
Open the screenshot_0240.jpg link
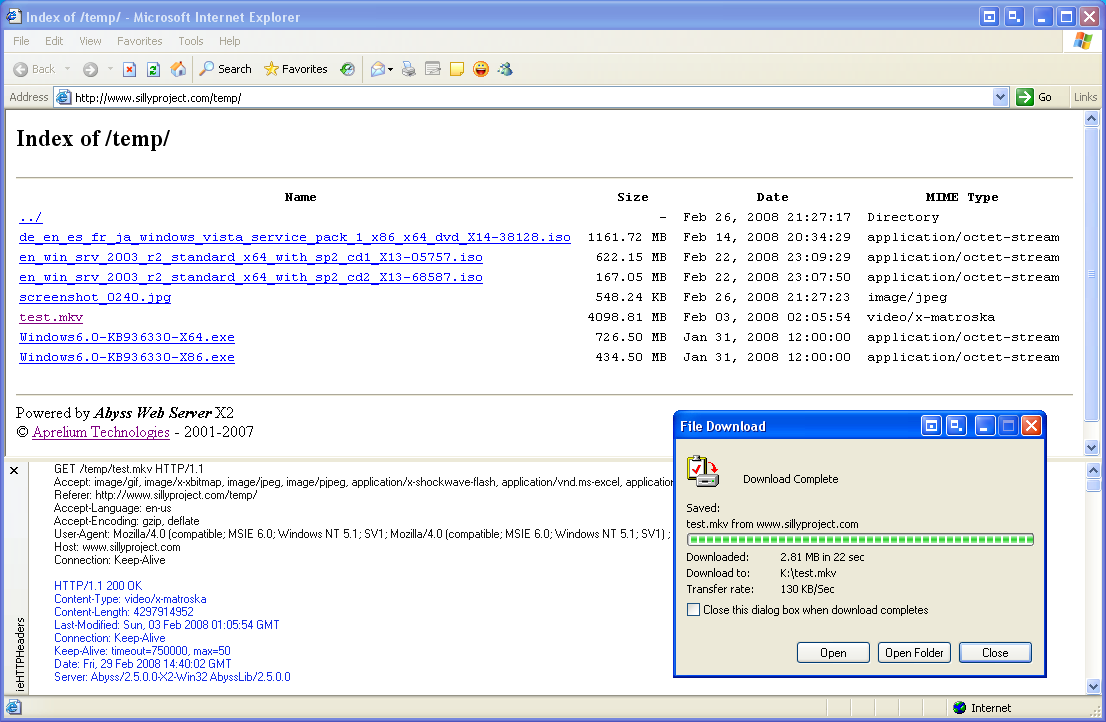click(95, 298)
